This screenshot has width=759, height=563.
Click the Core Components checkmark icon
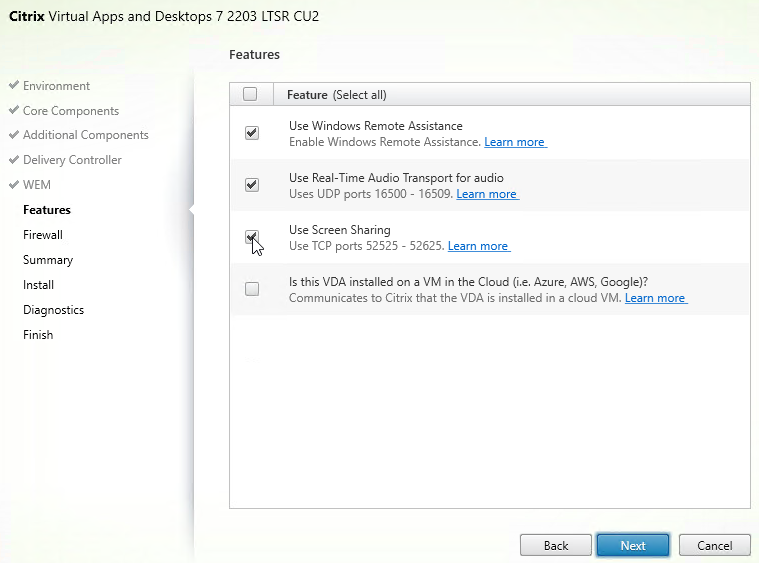tap(14, 110)
